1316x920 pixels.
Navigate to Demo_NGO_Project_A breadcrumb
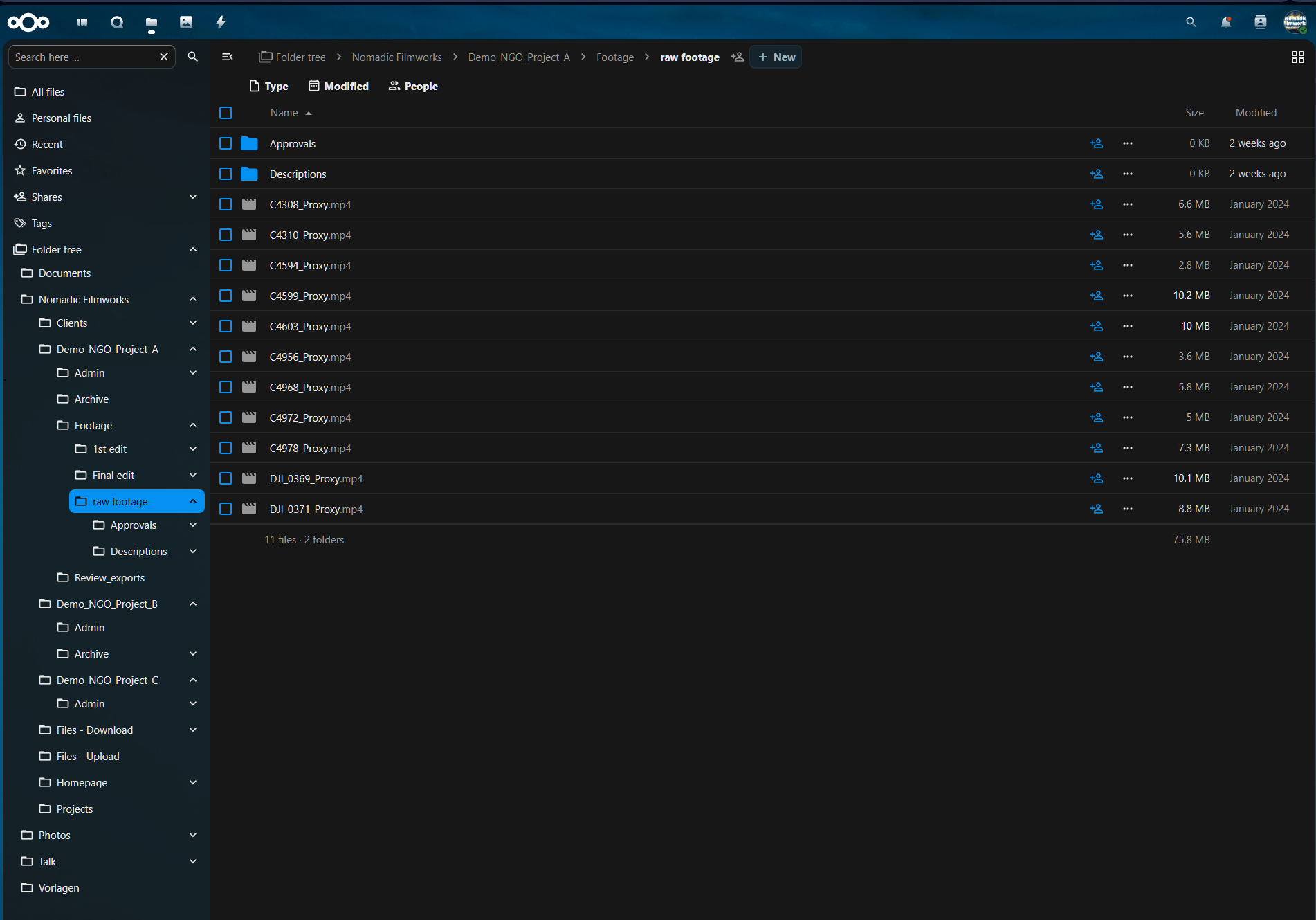tap(519, 57)
